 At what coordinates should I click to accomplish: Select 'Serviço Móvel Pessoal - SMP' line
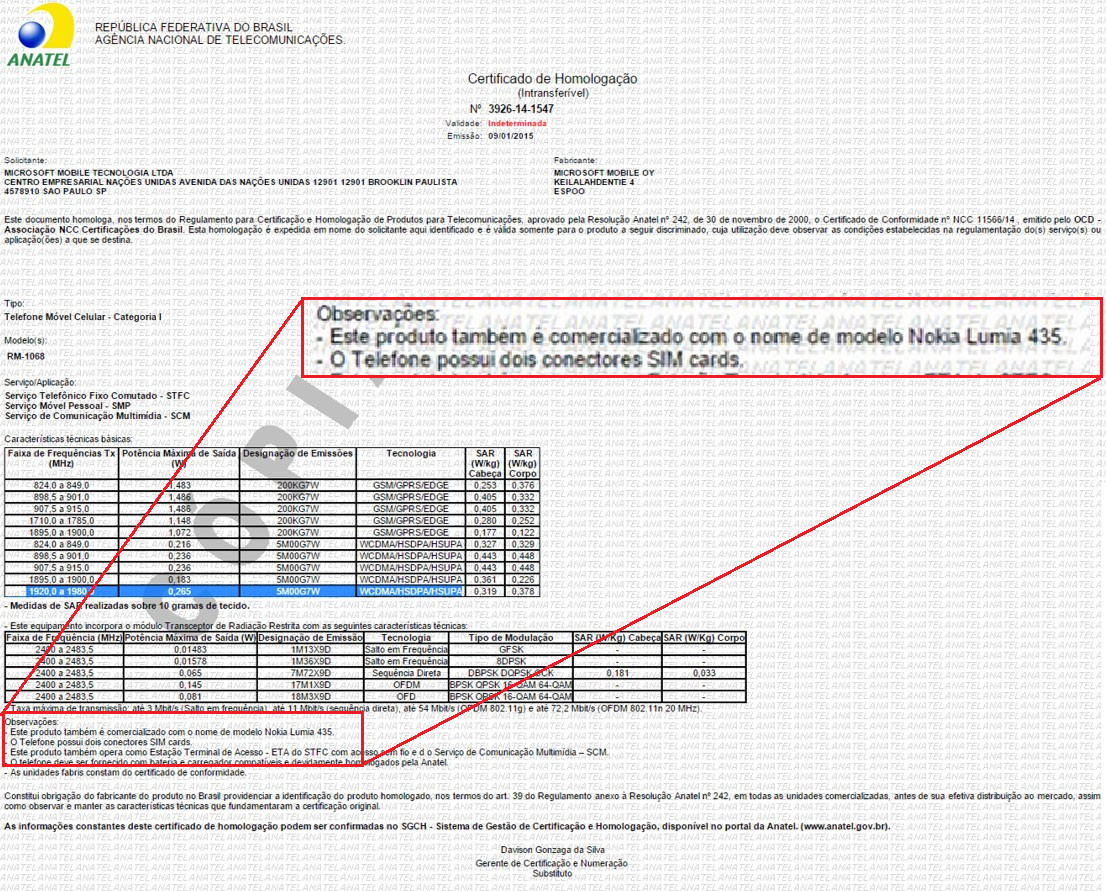pyautogui.click(x=68, y=406)
